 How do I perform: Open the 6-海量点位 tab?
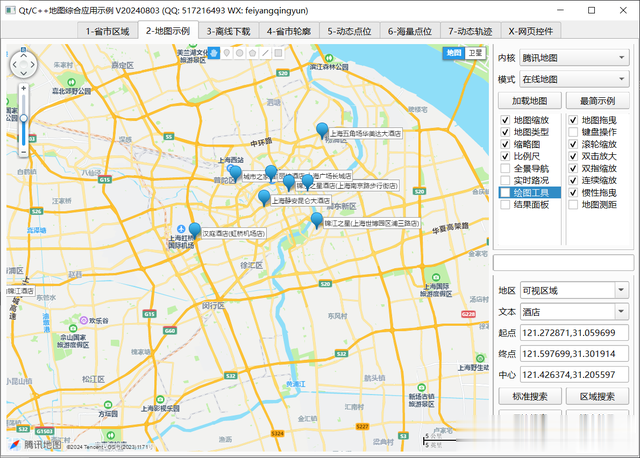[x=410, y=31]
